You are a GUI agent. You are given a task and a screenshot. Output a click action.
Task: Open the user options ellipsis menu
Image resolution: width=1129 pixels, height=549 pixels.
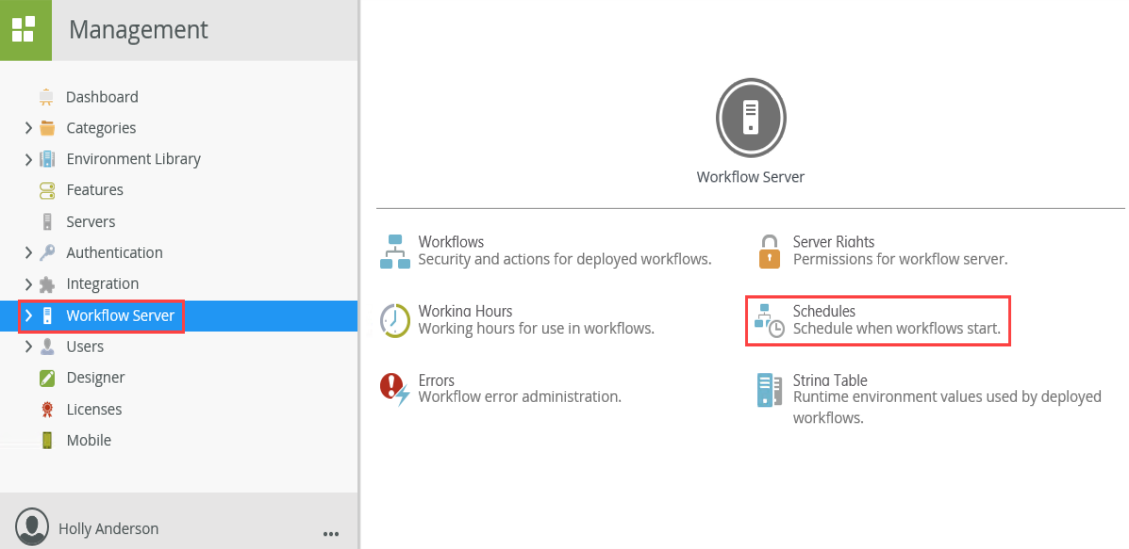331,534
